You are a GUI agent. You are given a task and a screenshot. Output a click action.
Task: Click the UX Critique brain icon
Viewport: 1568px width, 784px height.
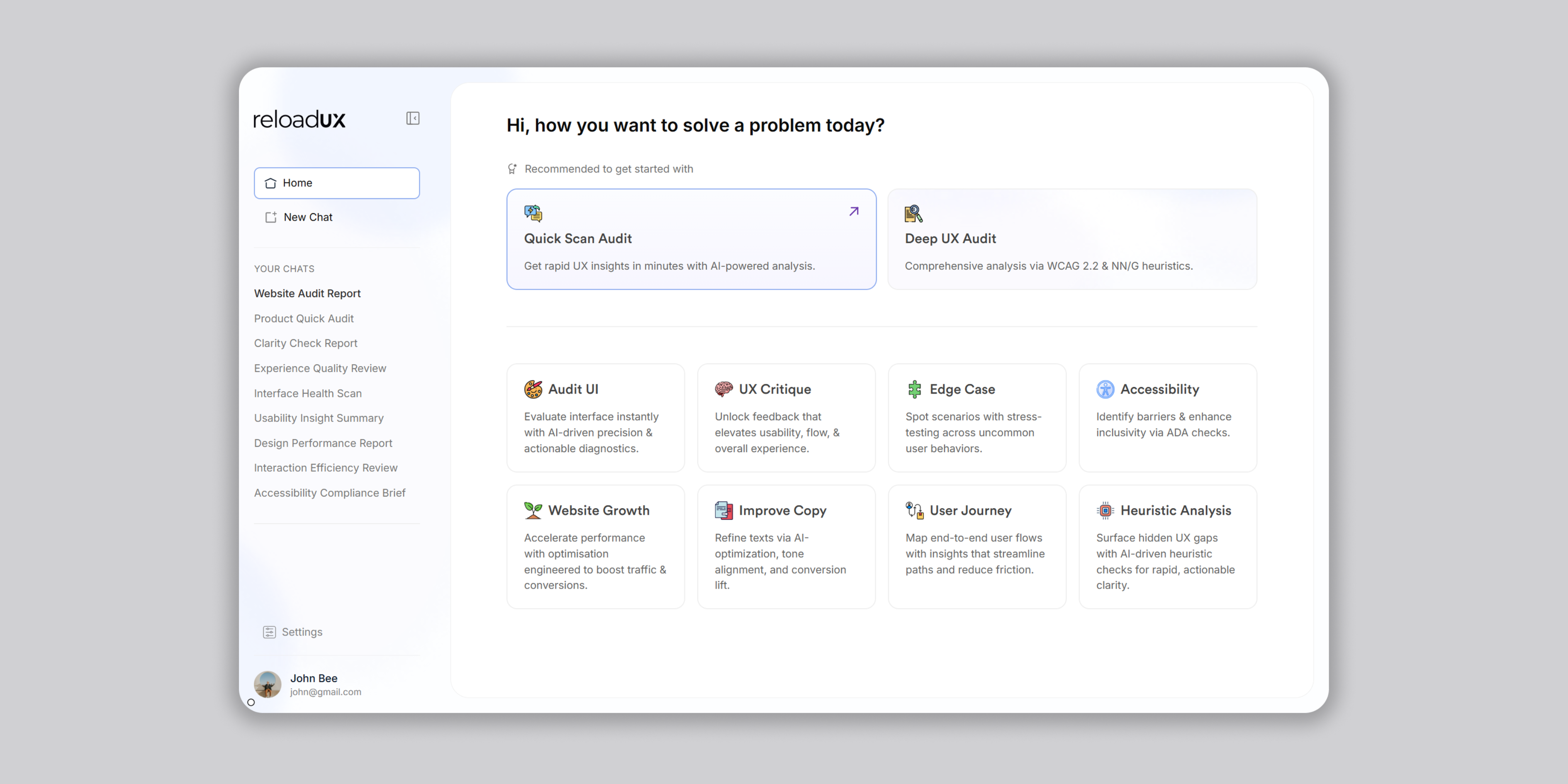tap(724, 388)
